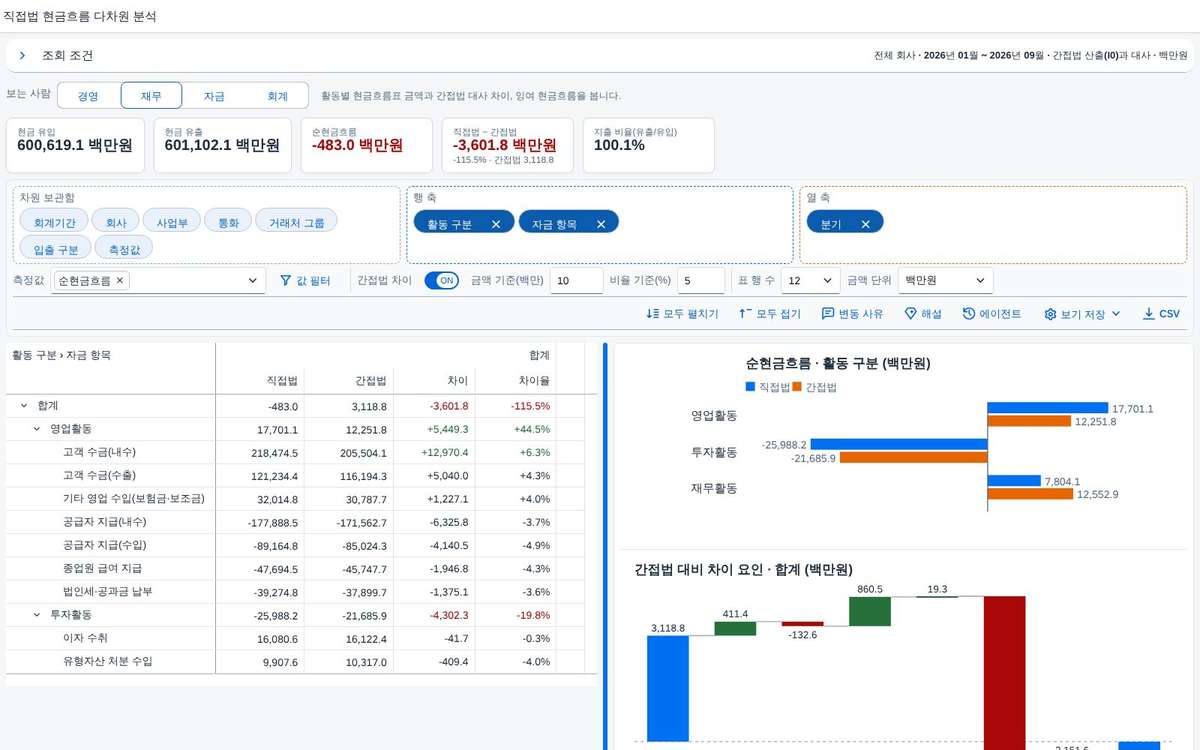Image resolution: width=1200 pixels, height=750 pixels.
Task: Open 보기 저장 settings menu
Action: click(x=1082, y=314)
